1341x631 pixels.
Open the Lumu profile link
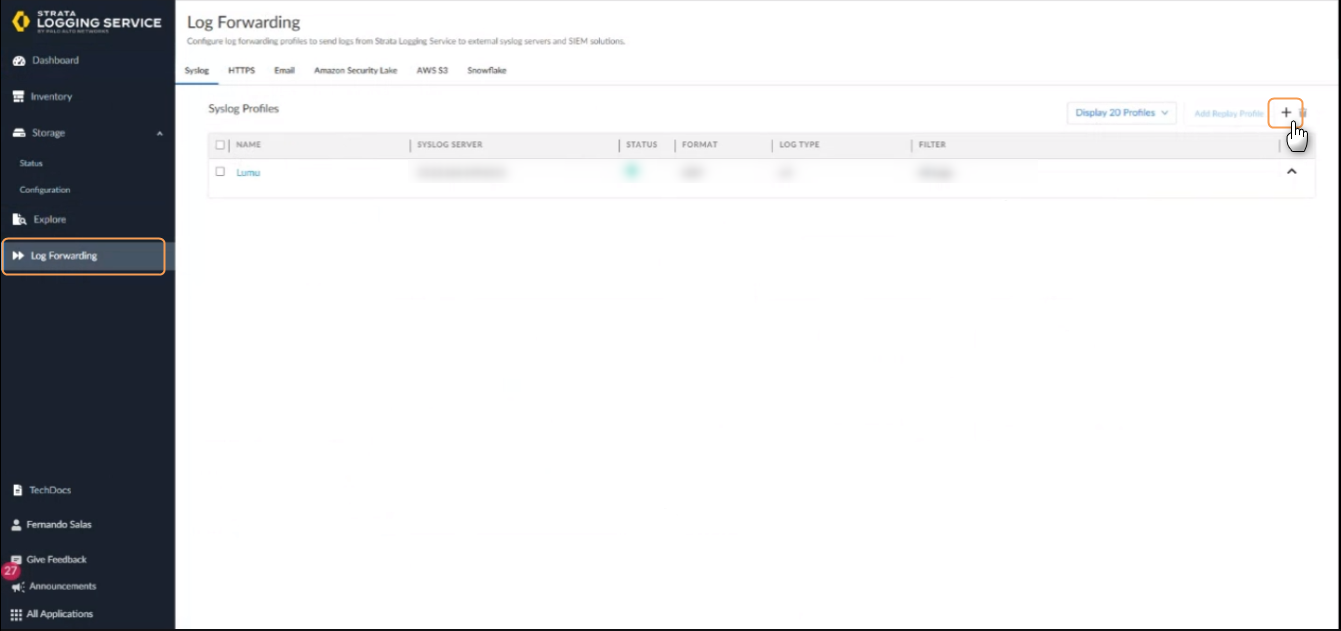click(x=248, y=173)
